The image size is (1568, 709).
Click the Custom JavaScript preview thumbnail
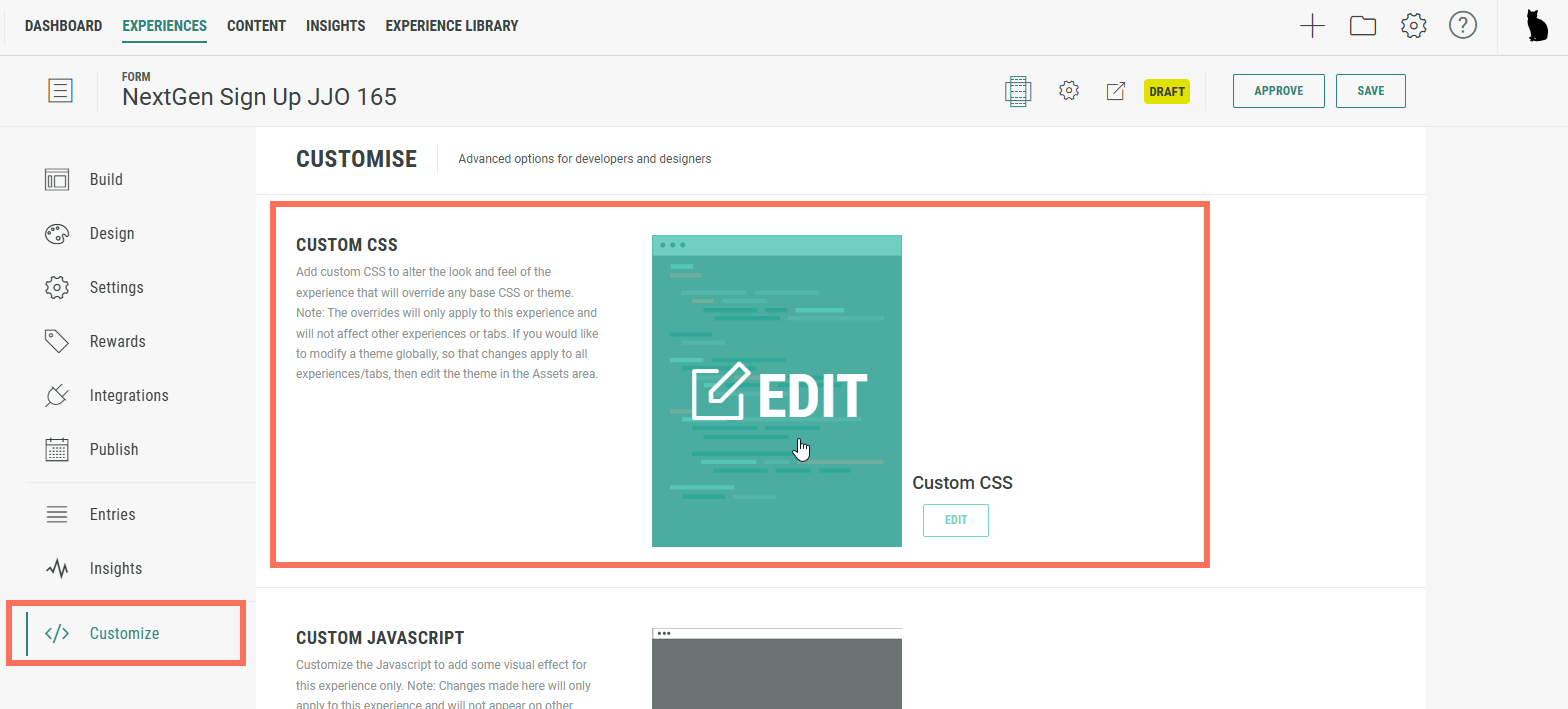(x=776, y=668)
